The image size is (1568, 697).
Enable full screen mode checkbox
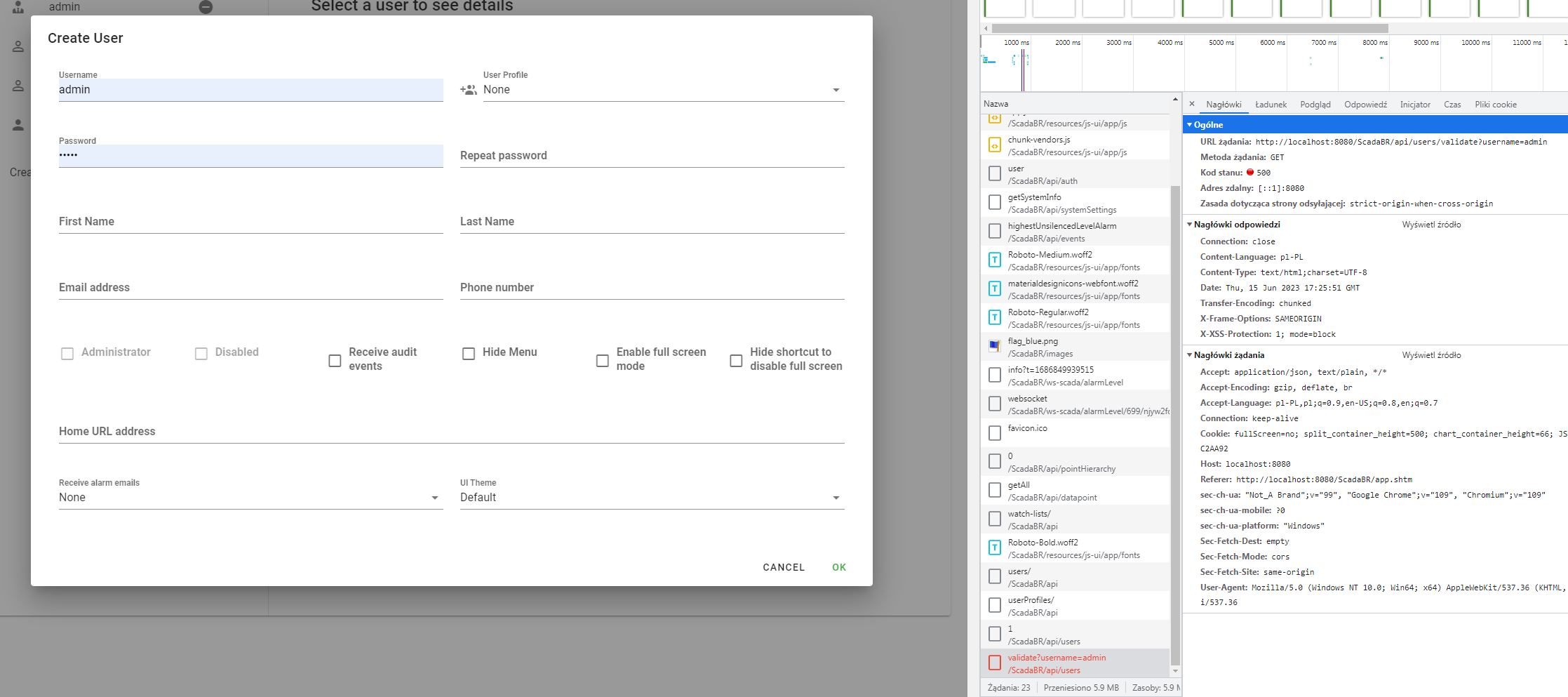602,359
